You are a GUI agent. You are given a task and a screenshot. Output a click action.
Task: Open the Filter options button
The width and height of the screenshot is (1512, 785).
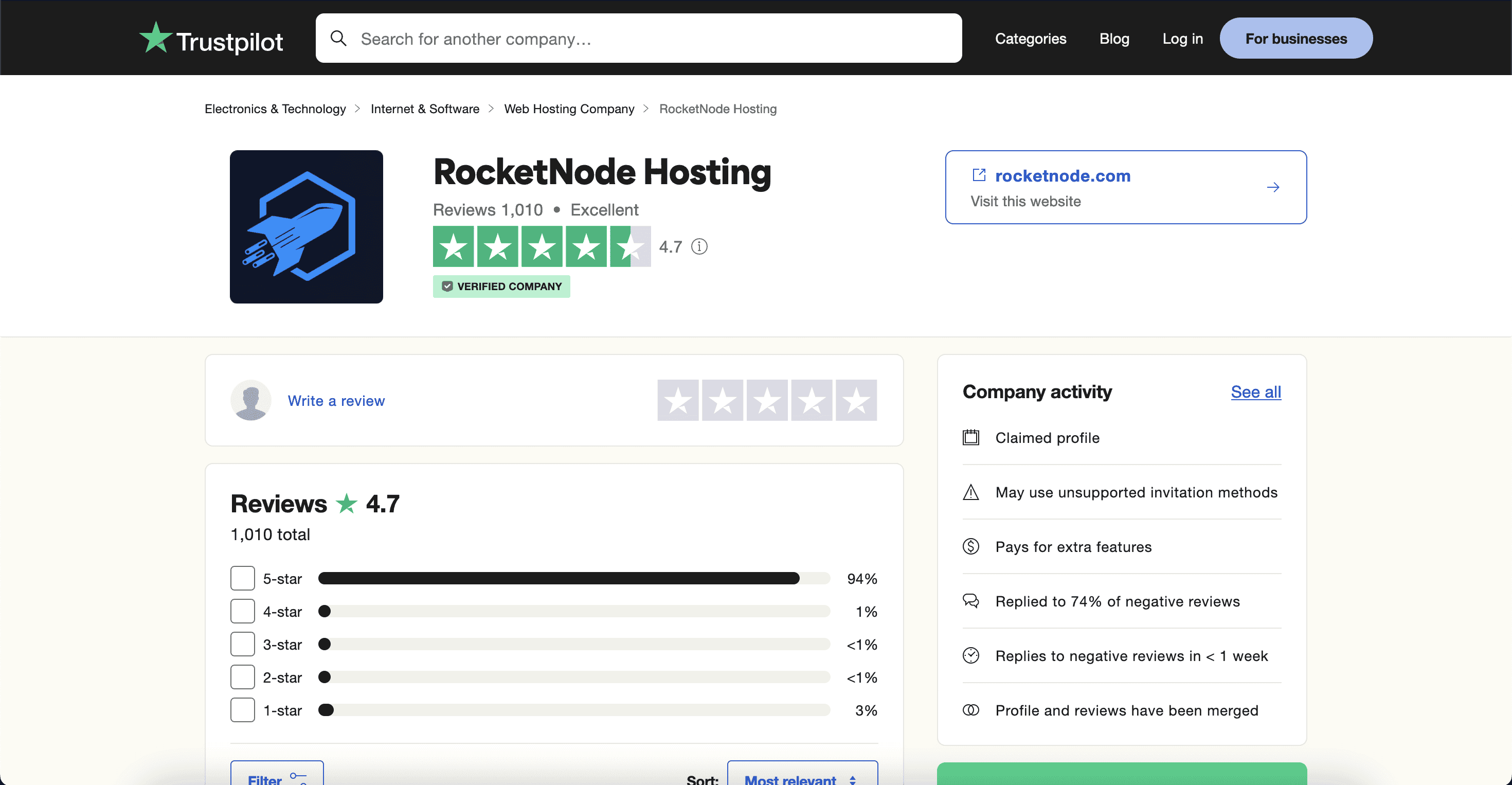(x=277, y=776)
